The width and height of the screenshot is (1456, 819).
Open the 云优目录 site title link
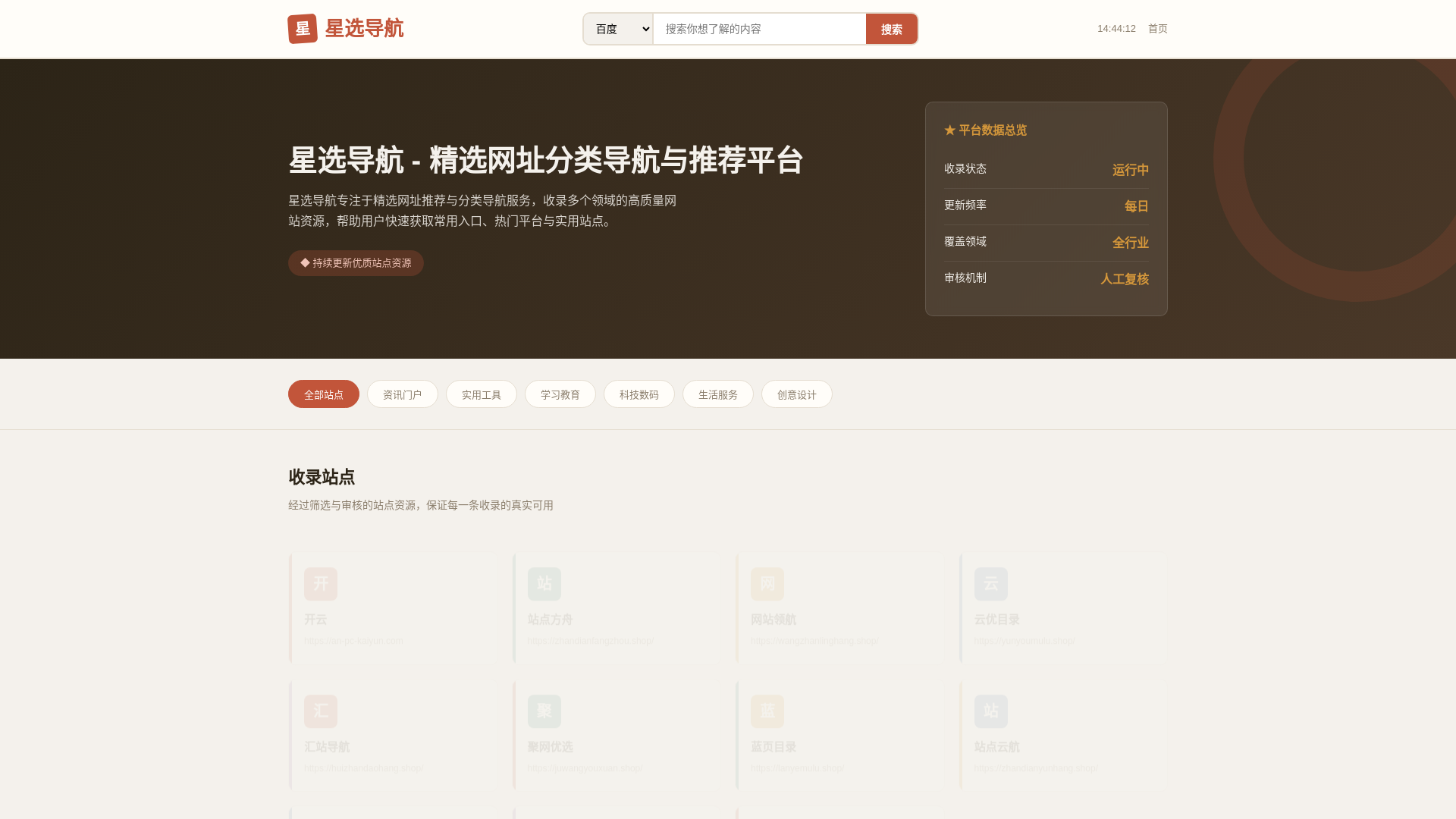996,620
